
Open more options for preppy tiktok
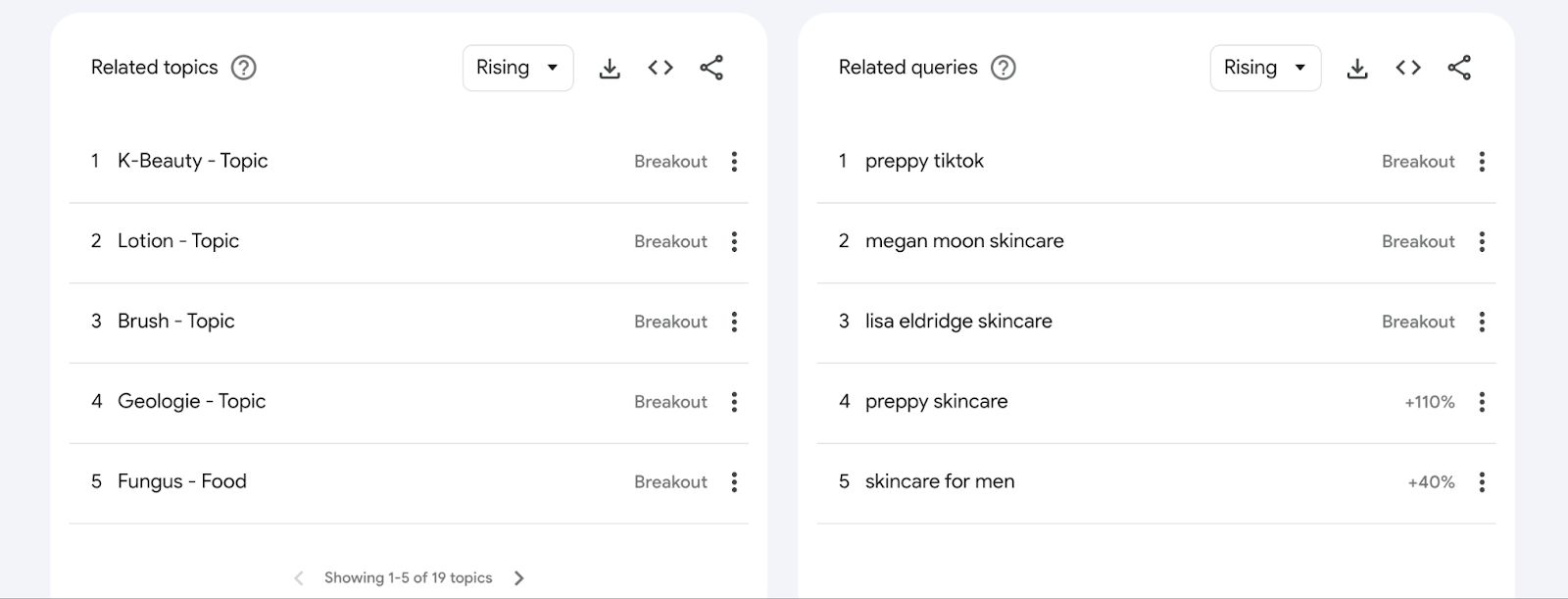(1482, 162)
